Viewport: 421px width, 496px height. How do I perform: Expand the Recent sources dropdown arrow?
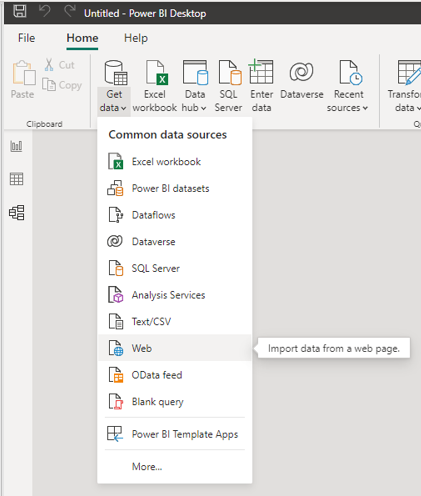click(365, 108)
